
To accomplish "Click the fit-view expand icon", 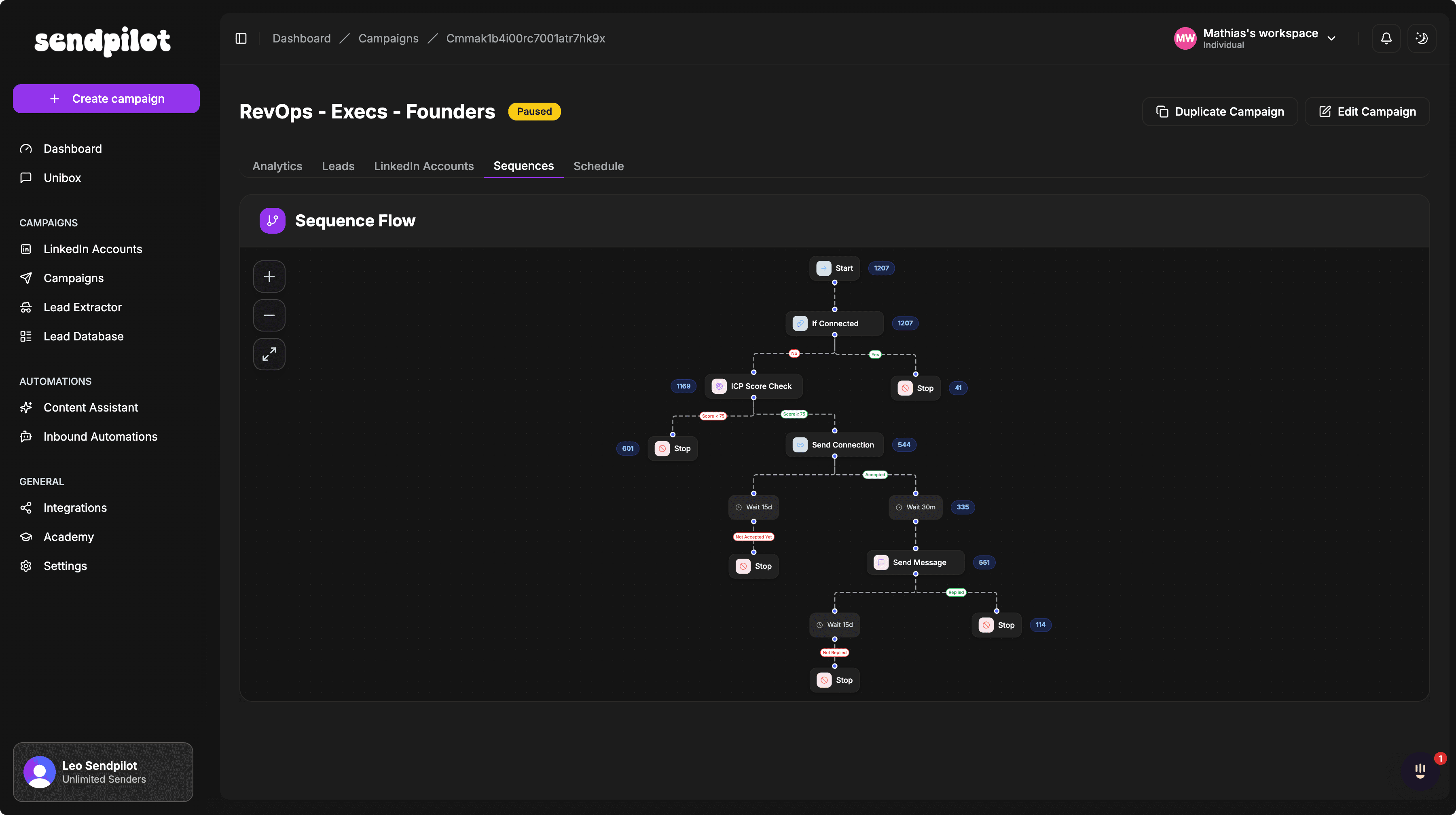I will tap(269, 354).
